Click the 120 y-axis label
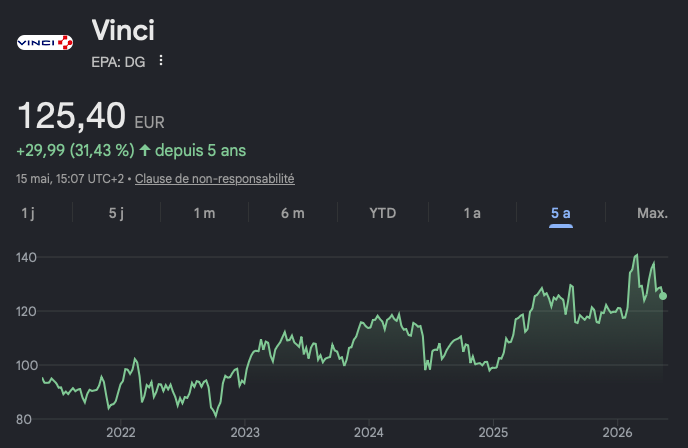 tap(26, 312)
